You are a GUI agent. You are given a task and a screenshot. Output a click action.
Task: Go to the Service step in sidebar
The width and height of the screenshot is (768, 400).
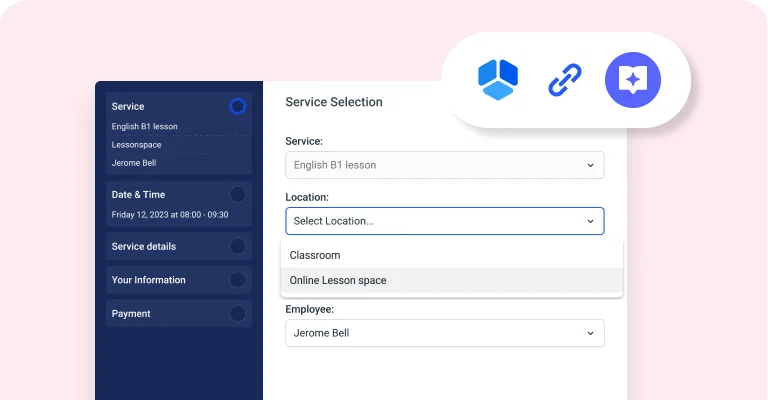(x=179, y=133)
